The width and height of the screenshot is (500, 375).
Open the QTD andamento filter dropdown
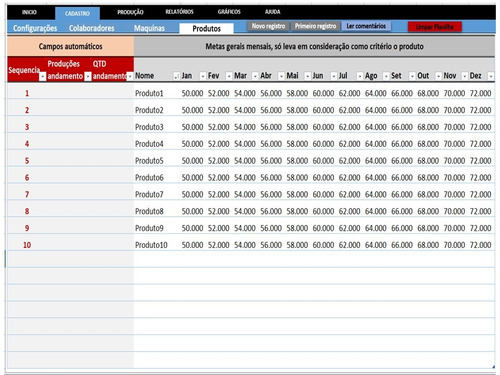130,77
